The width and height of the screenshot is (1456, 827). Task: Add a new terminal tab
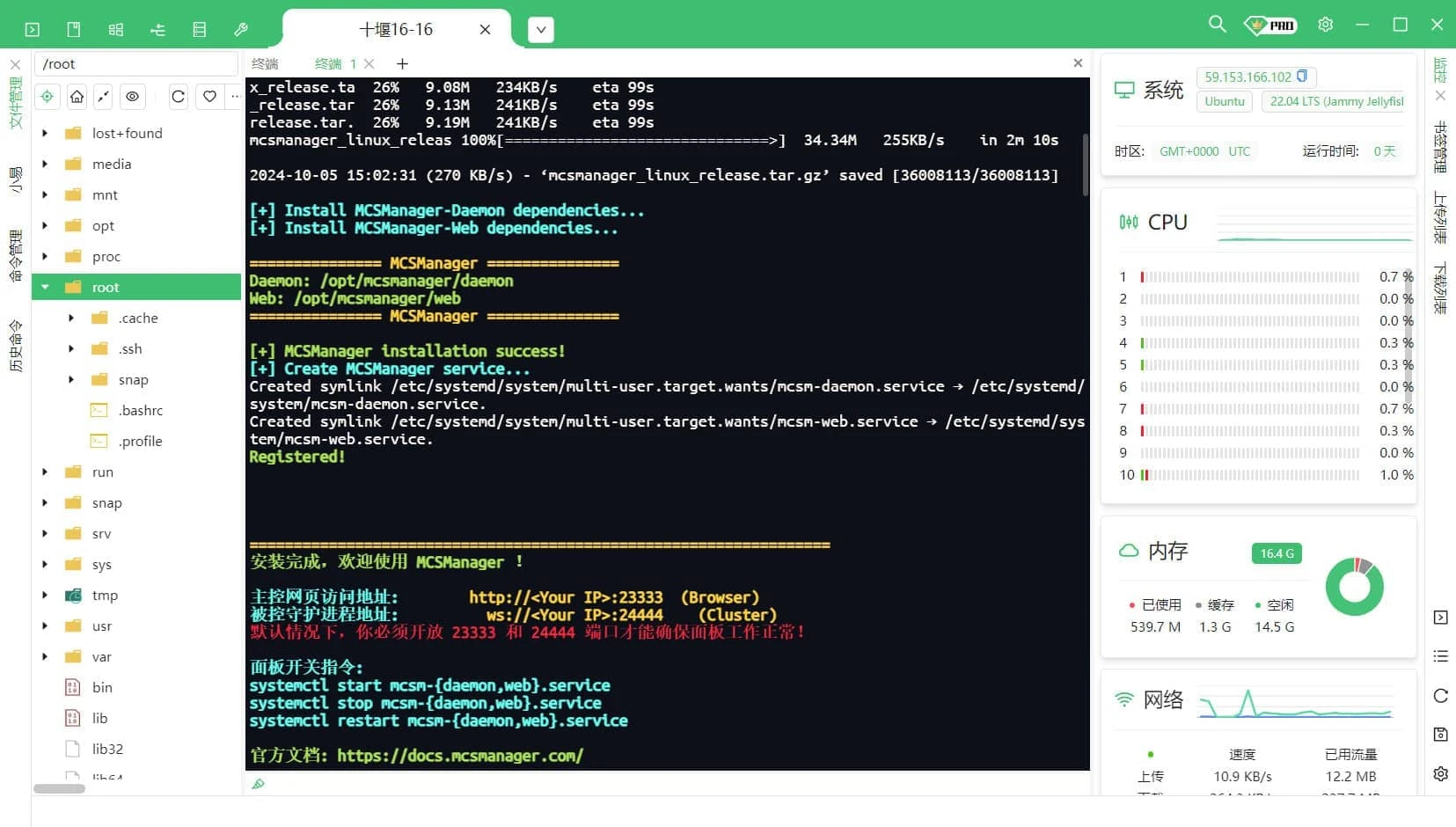point(402,63)
